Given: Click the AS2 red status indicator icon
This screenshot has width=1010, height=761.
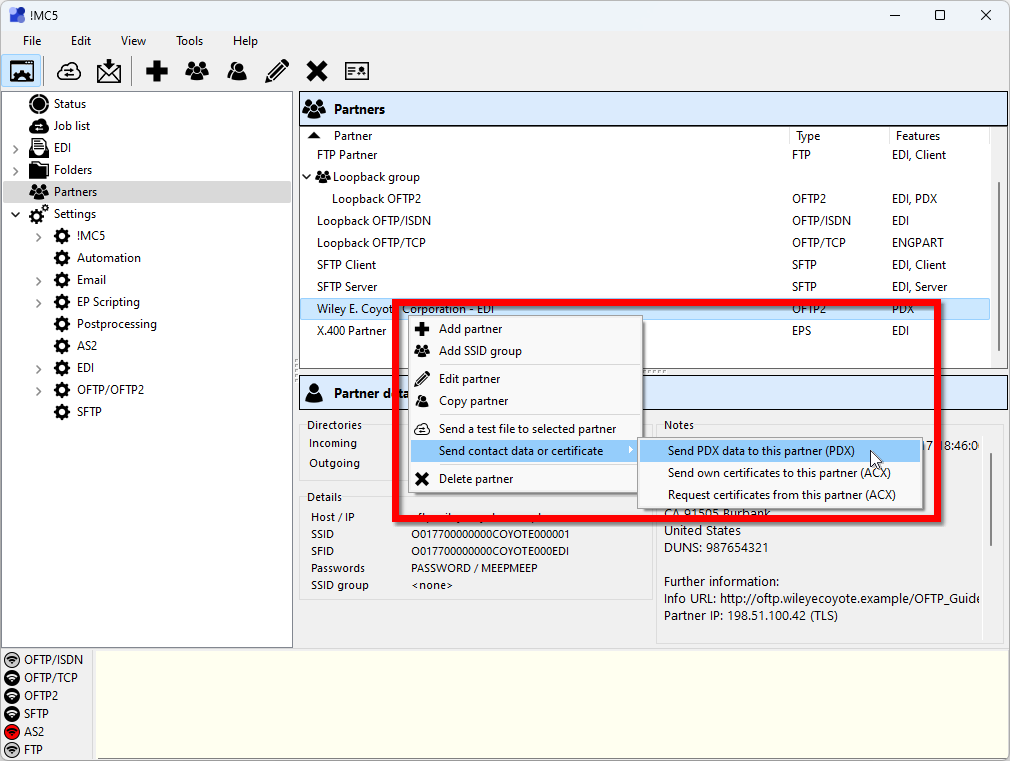Looking at the screenshot, I should (x=12, y=732).
